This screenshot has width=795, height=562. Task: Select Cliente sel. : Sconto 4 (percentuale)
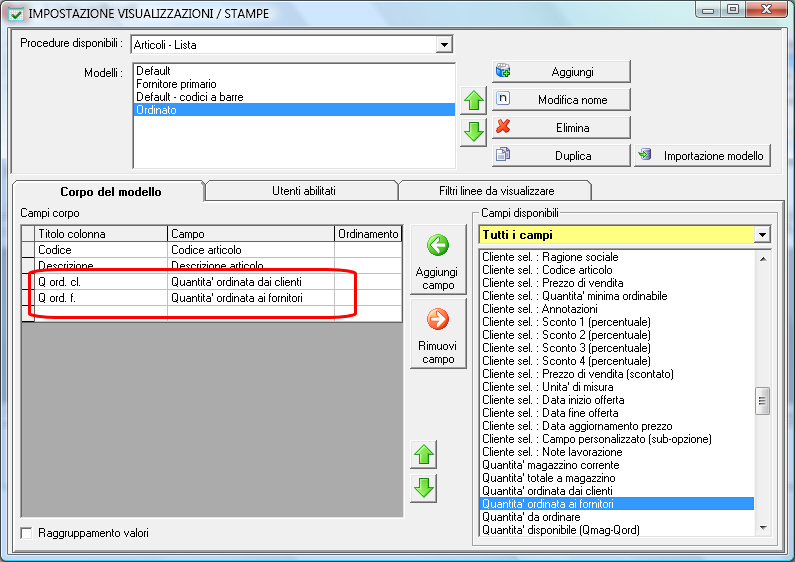pos(617,361)
